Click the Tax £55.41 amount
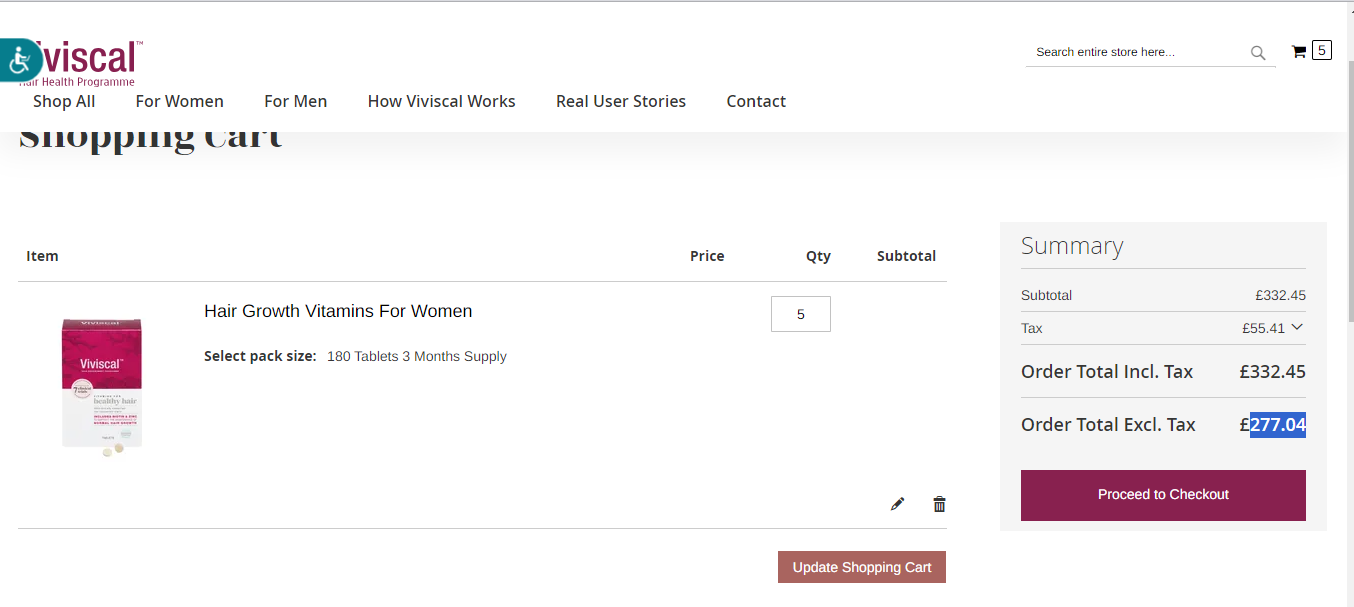1354x607 pixels. [x=1263, y=328]
